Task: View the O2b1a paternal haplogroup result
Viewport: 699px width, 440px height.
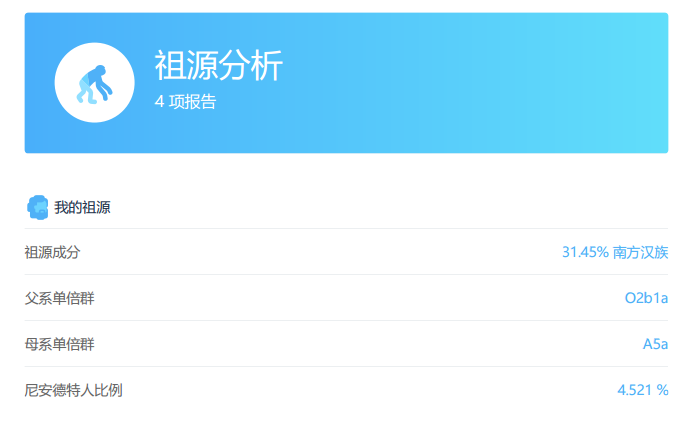Action: pos(646,298)
